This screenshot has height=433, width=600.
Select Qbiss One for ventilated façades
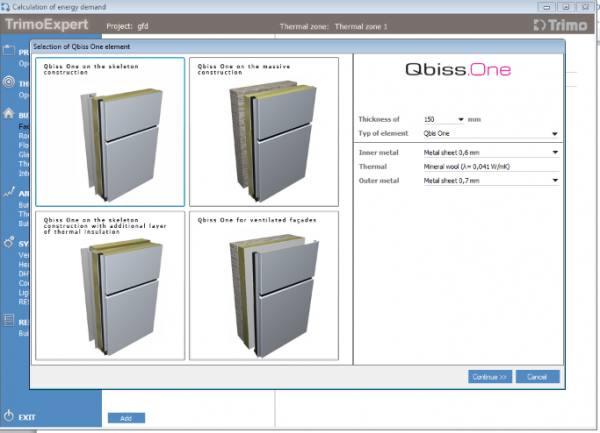(264, 286)
